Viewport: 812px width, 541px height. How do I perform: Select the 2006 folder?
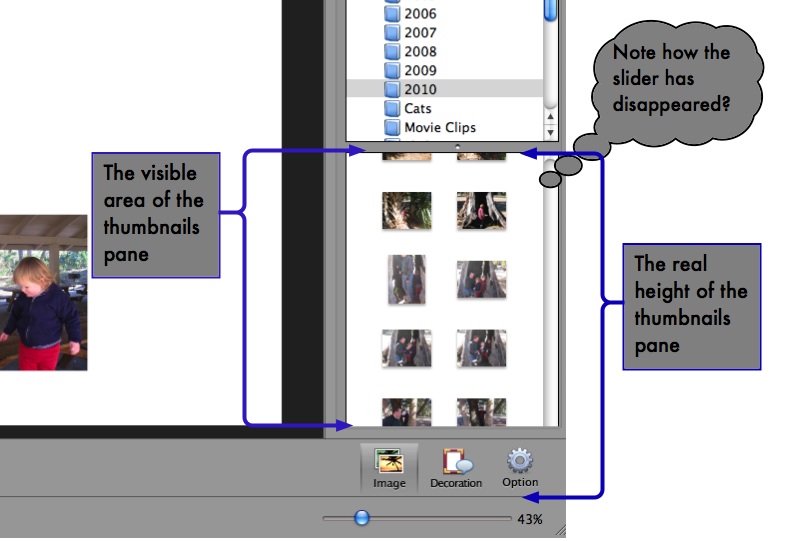click(x=444, y=13)
